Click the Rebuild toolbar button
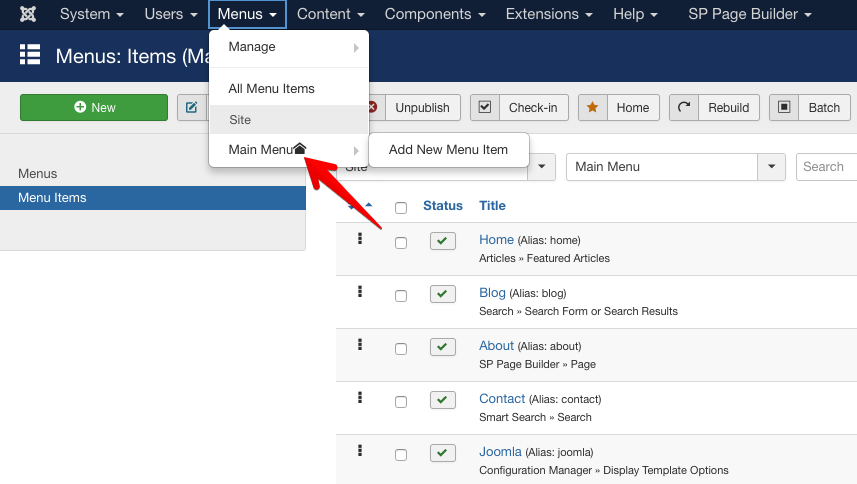The height and width of the screenshot is (484, 857). (714, 108)
